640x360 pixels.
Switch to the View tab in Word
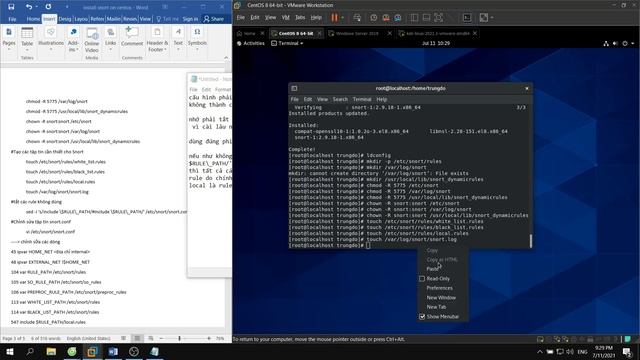point(145,19)
